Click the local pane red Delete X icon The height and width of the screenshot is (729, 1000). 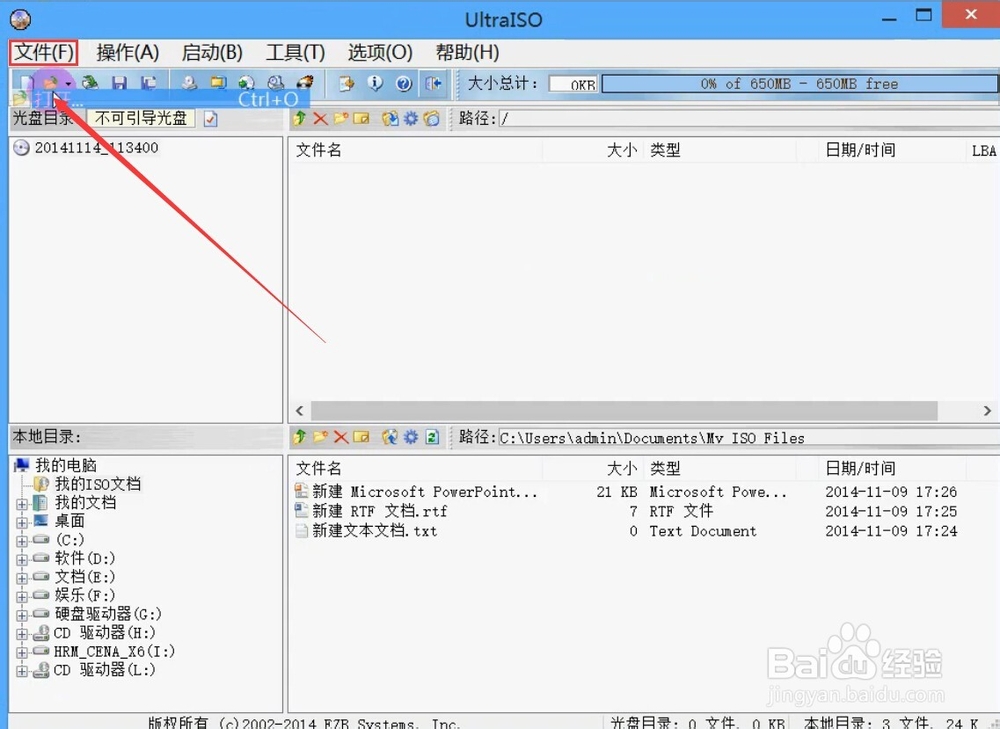coord(341,437)
